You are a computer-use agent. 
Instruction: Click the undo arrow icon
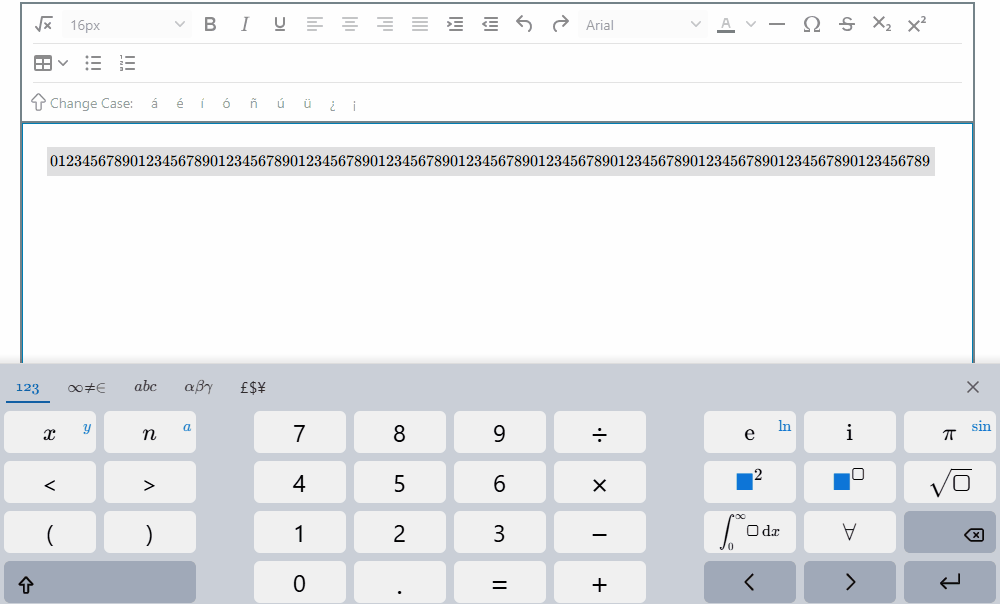(524, 25)
